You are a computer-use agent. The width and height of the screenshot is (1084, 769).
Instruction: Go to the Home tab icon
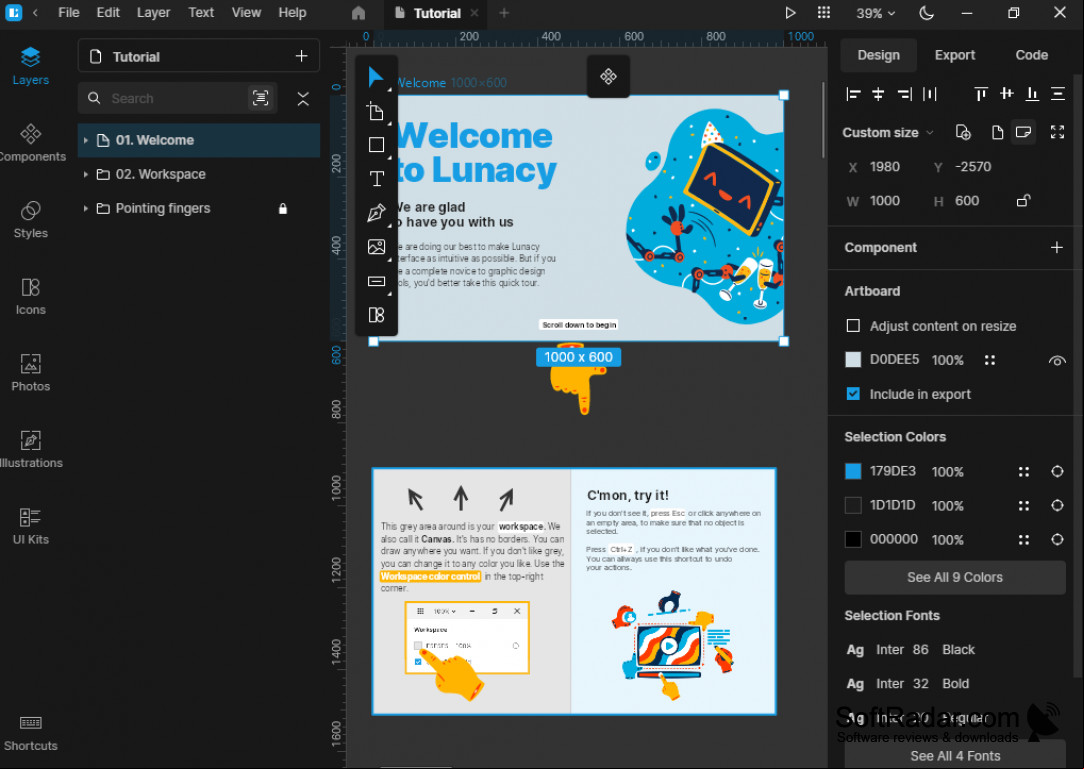(358, 13)
